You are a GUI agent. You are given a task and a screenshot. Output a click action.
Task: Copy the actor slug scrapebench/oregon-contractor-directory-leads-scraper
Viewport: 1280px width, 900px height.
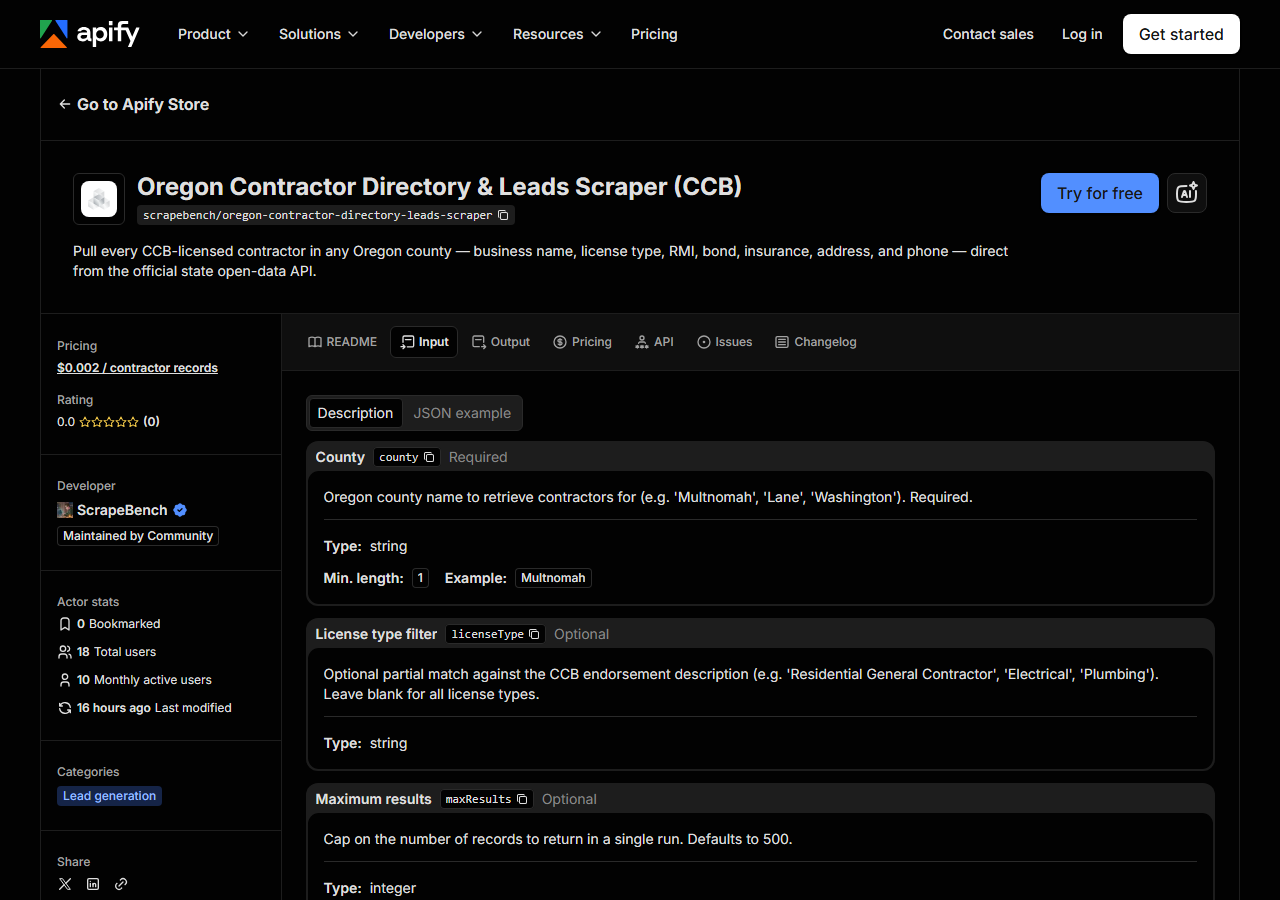[x=504, y=215]
